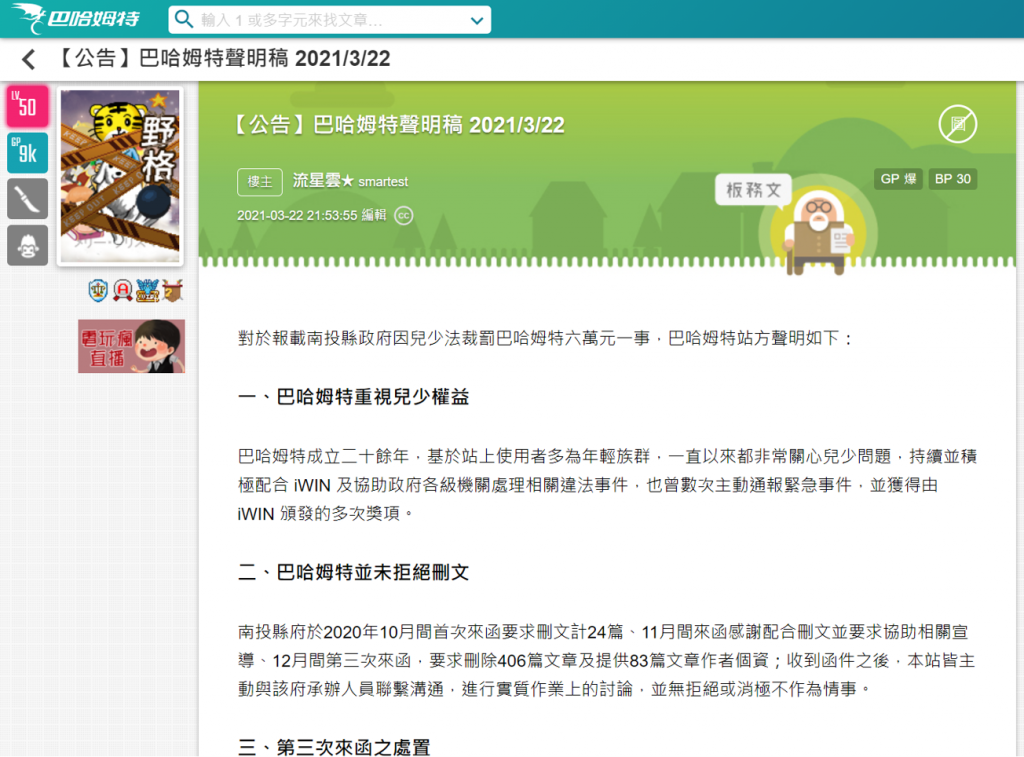The height and width of the screenshot is (757, 1024).
Task: Click the blue winged crown medal
Action: point(148,290)
